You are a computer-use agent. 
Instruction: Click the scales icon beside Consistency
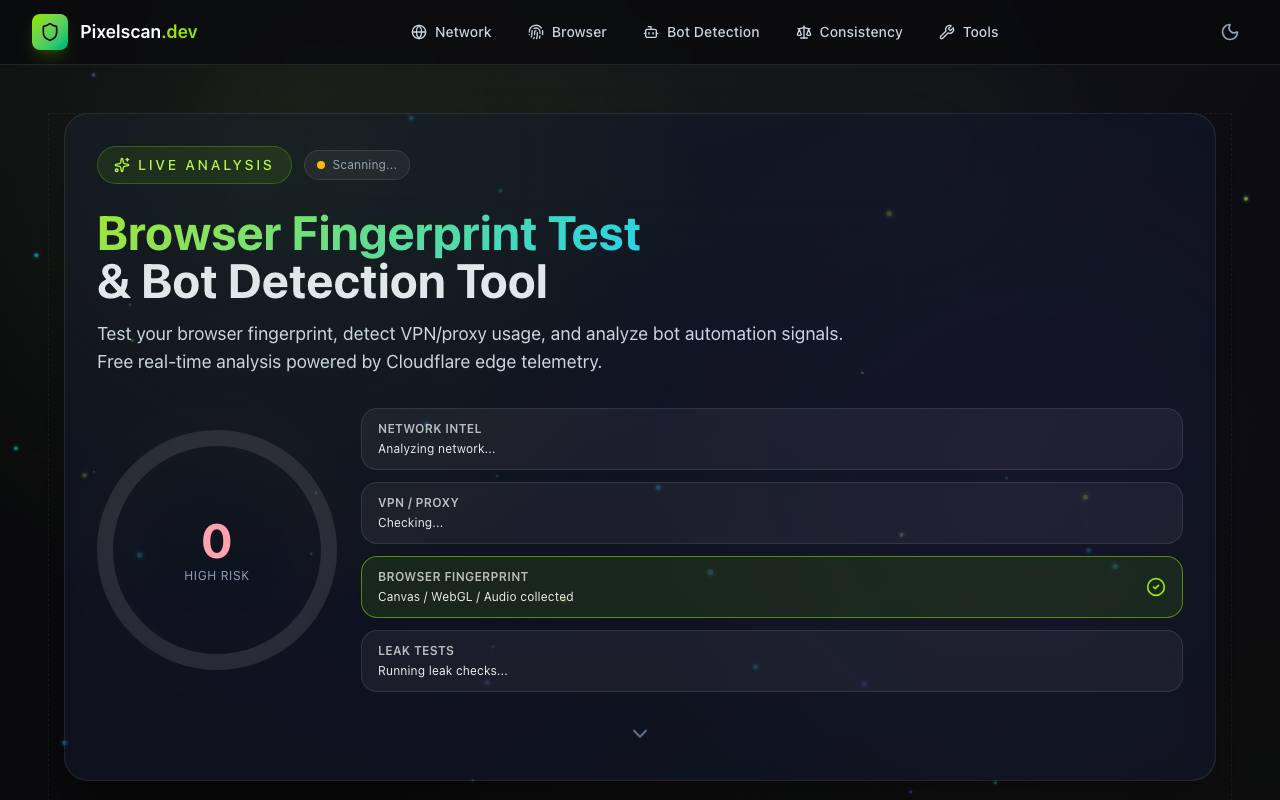pyautogui.click(x=804, y=32)
